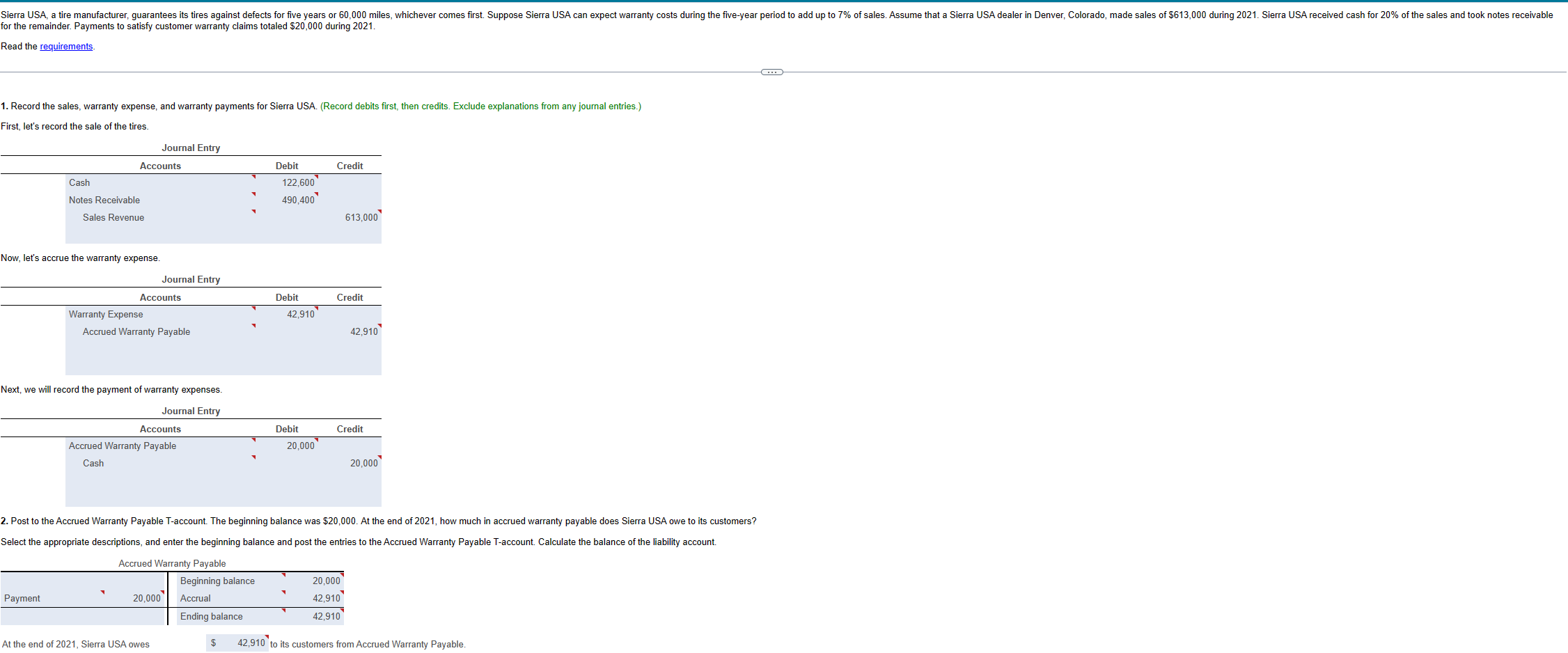The image size is (1568, 653).
Task: Open the Accrual description dropdown in the T-account
Action: point(232,598)
